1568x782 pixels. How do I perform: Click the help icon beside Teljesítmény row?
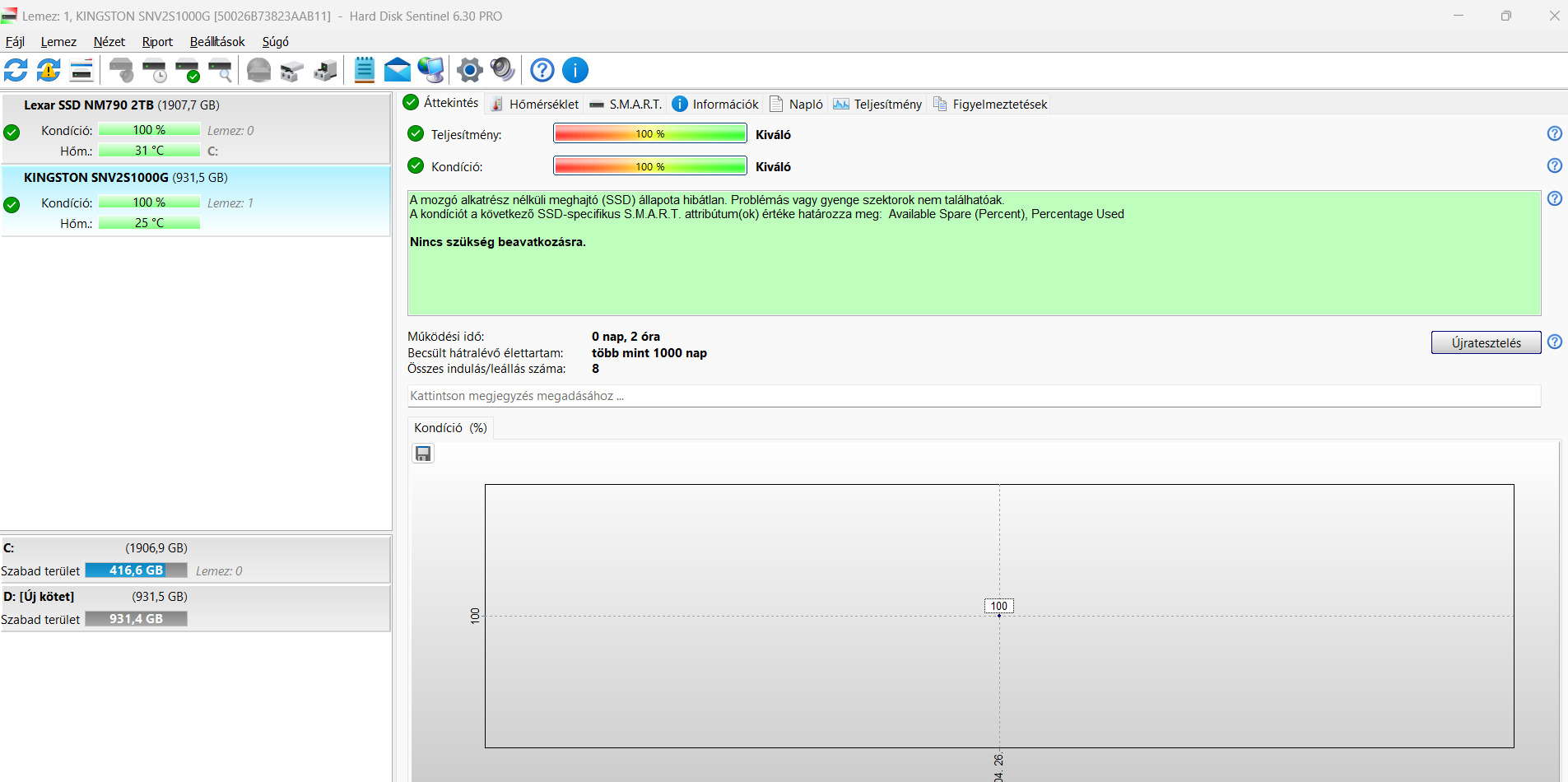click(x=1555, y=133)
